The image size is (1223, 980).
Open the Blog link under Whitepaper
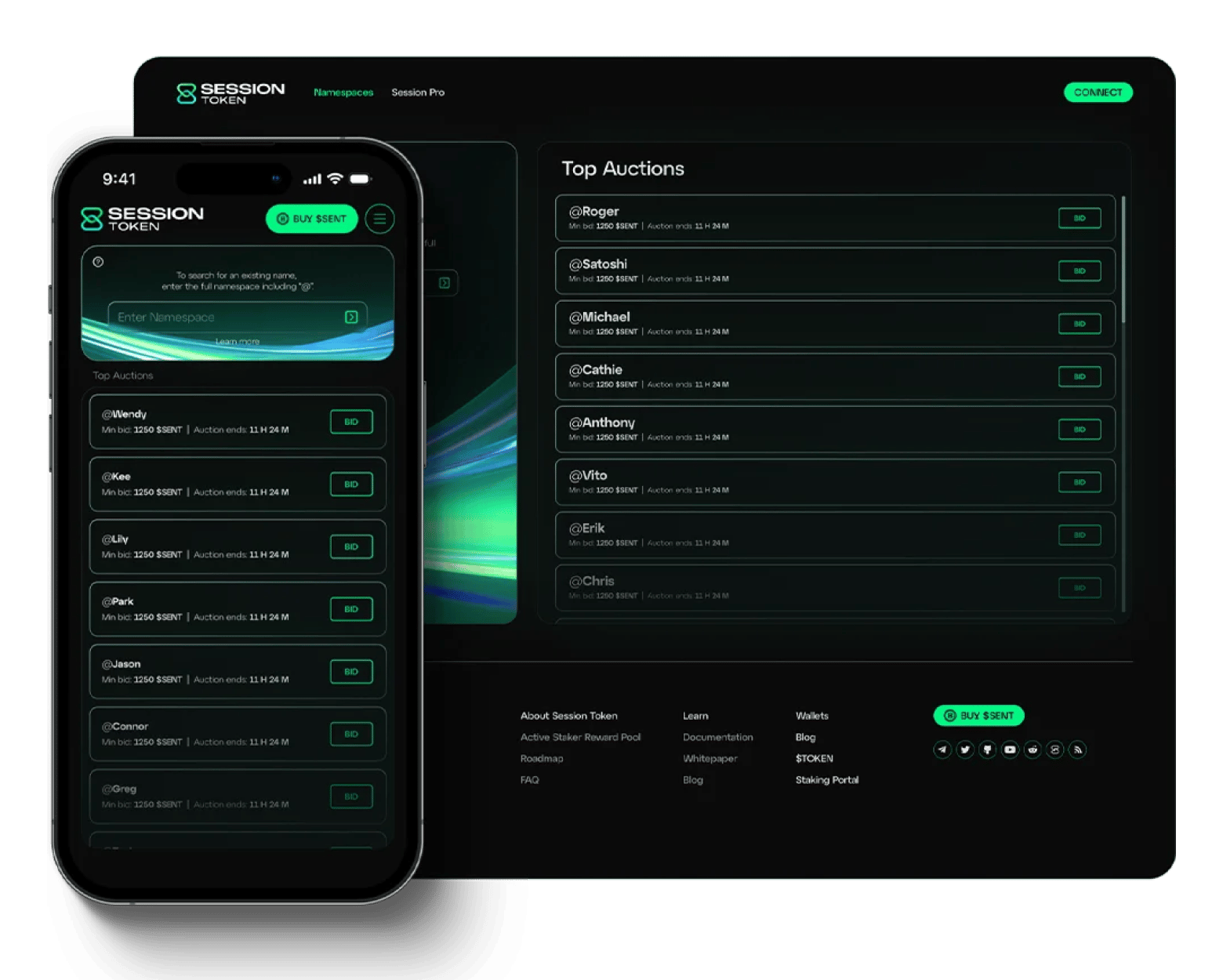692,780
